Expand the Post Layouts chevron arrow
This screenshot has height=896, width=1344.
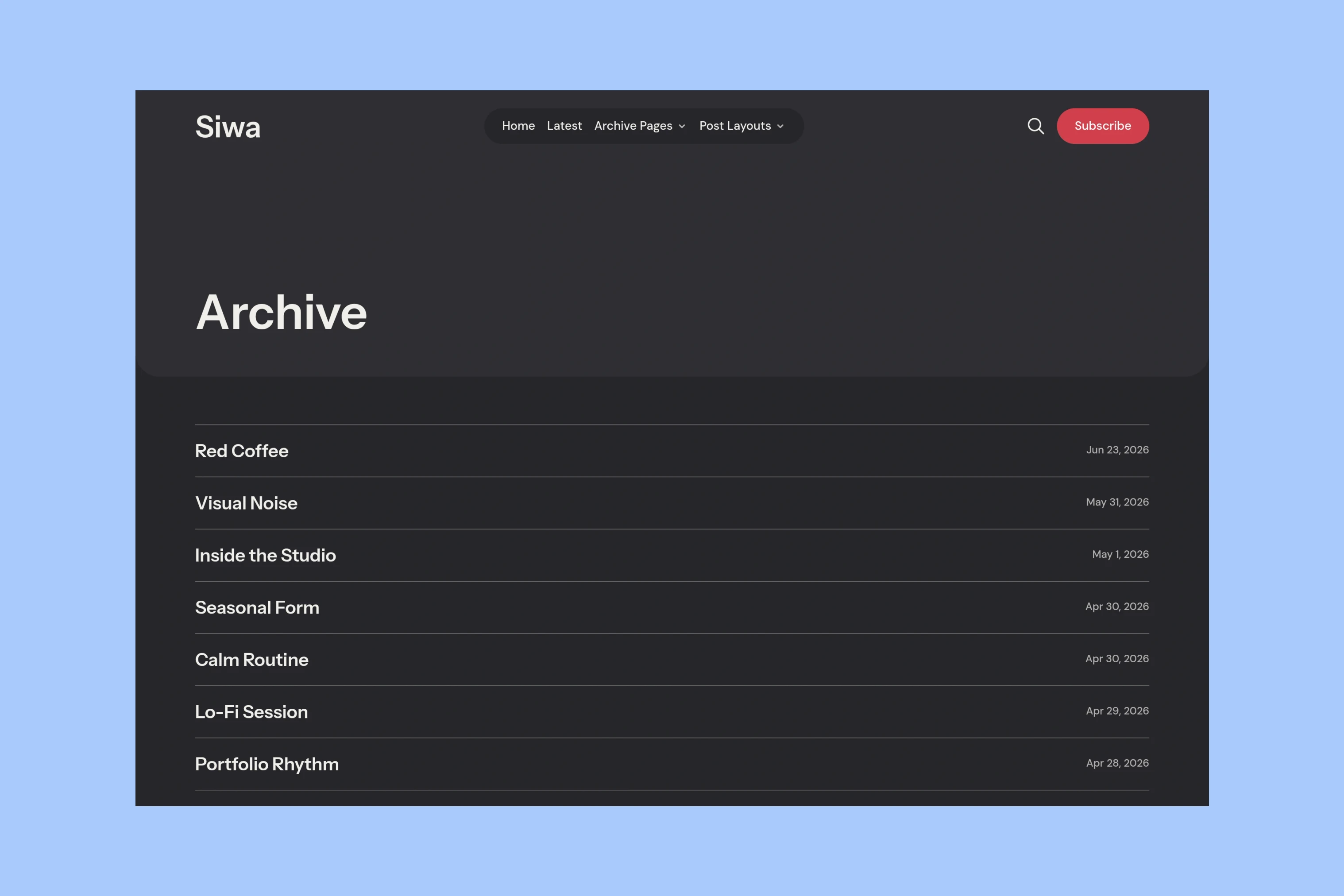[x=780, y=126]
